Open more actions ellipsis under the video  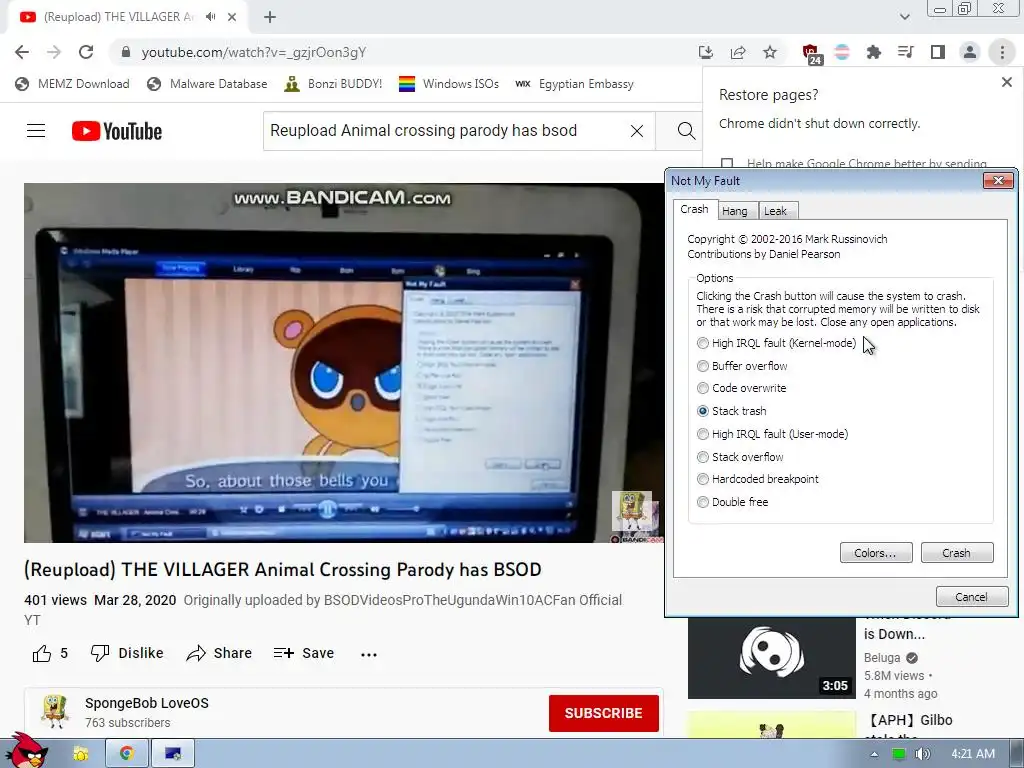point(369,654)
